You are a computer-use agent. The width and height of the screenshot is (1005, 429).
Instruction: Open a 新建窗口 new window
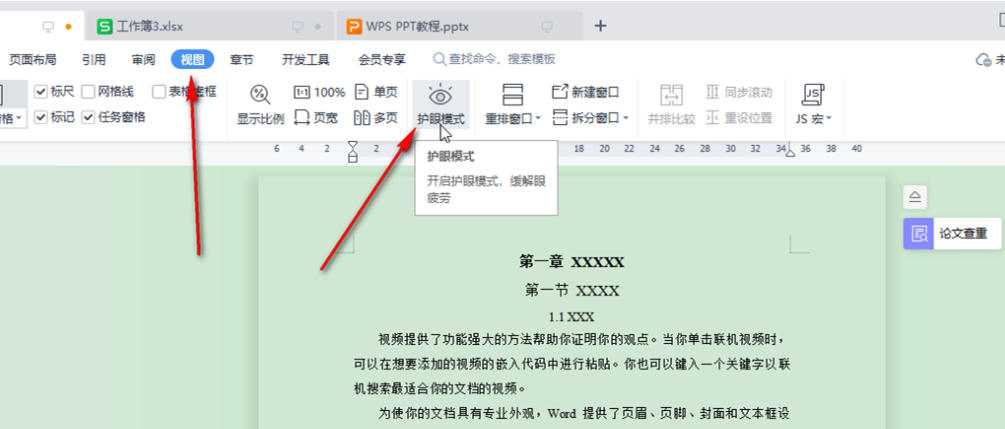click(x=586, y=92)
